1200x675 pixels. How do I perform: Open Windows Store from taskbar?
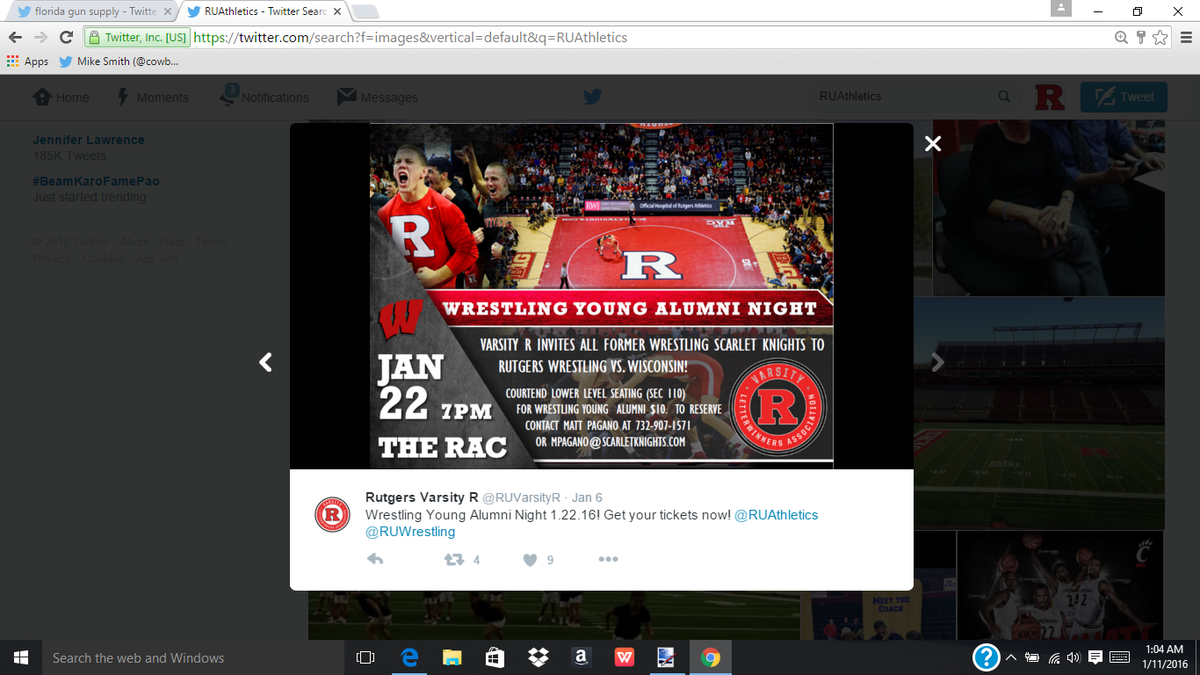(x=495, y=657)
